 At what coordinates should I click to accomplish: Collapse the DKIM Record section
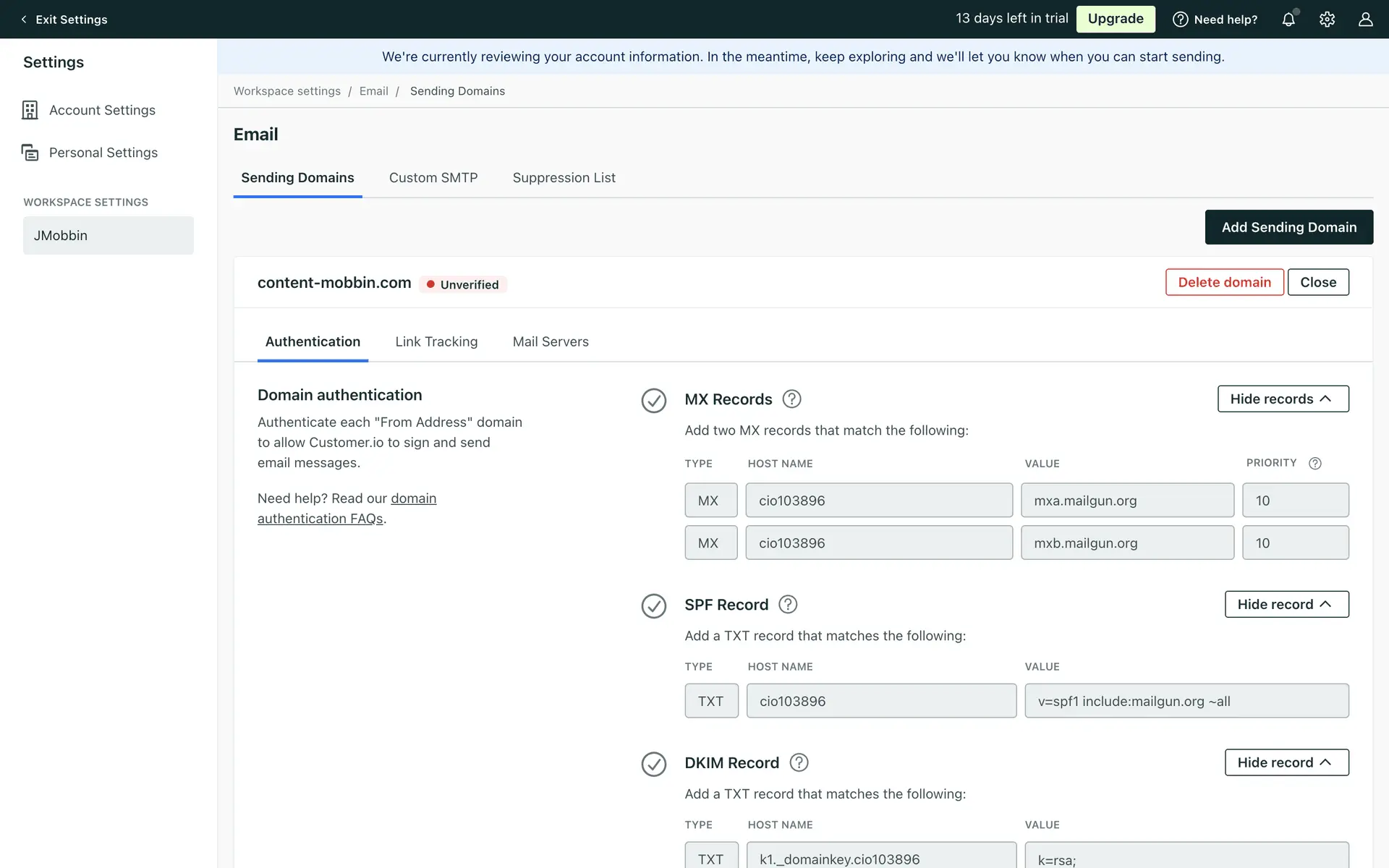1286,762
